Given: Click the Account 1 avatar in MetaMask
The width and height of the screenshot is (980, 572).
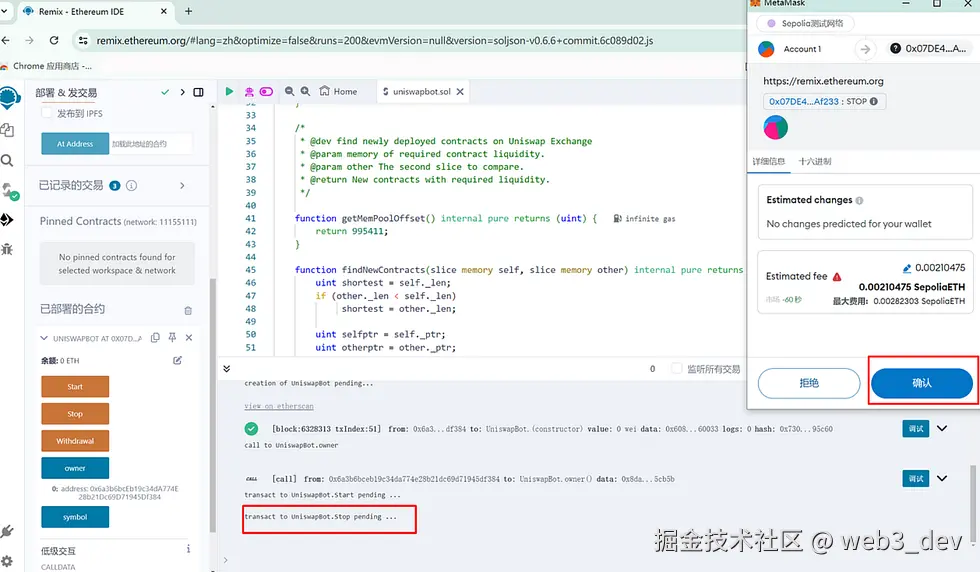Looking at the screenshot, I should pyautogui.click(x=766, y=49).
